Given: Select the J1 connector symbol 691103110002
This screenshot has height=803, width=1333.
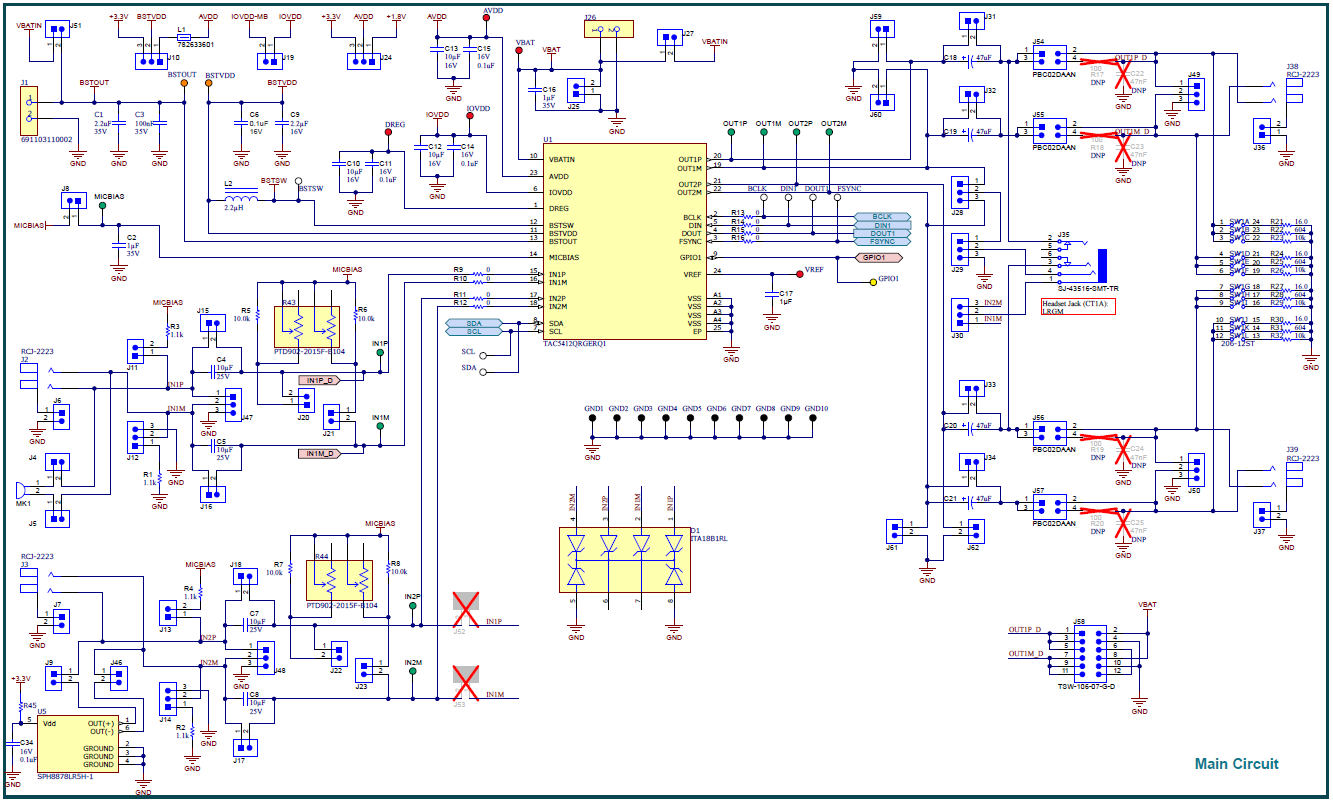Looking at the screenshot, I should pyautogui.click(x=29, y=110).
